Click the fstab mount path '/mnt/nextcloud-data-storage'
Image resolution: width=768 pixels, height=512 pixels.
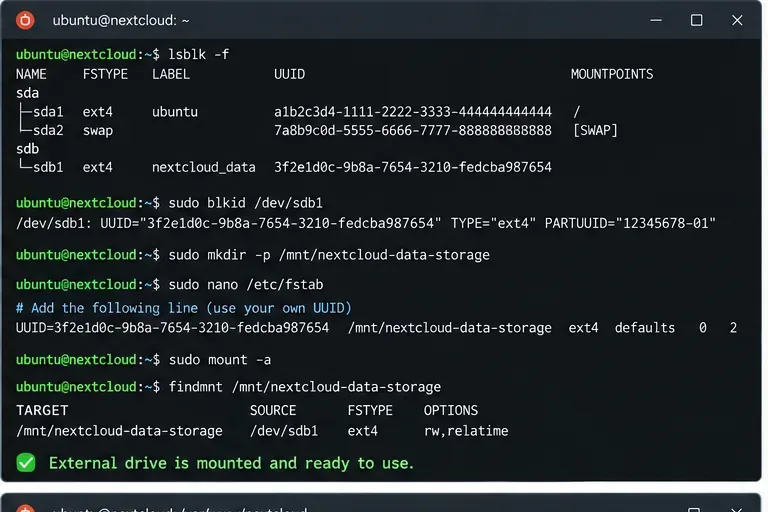pyautogui.click(x=450, y=328)
